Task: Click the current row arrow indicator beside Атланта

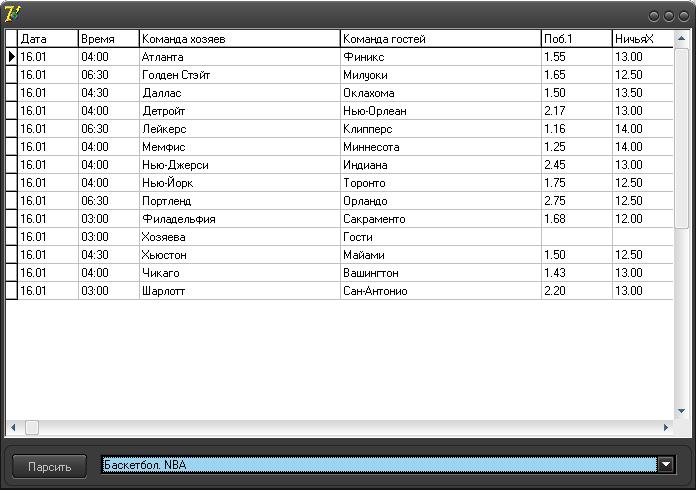Action: (12, 57)
